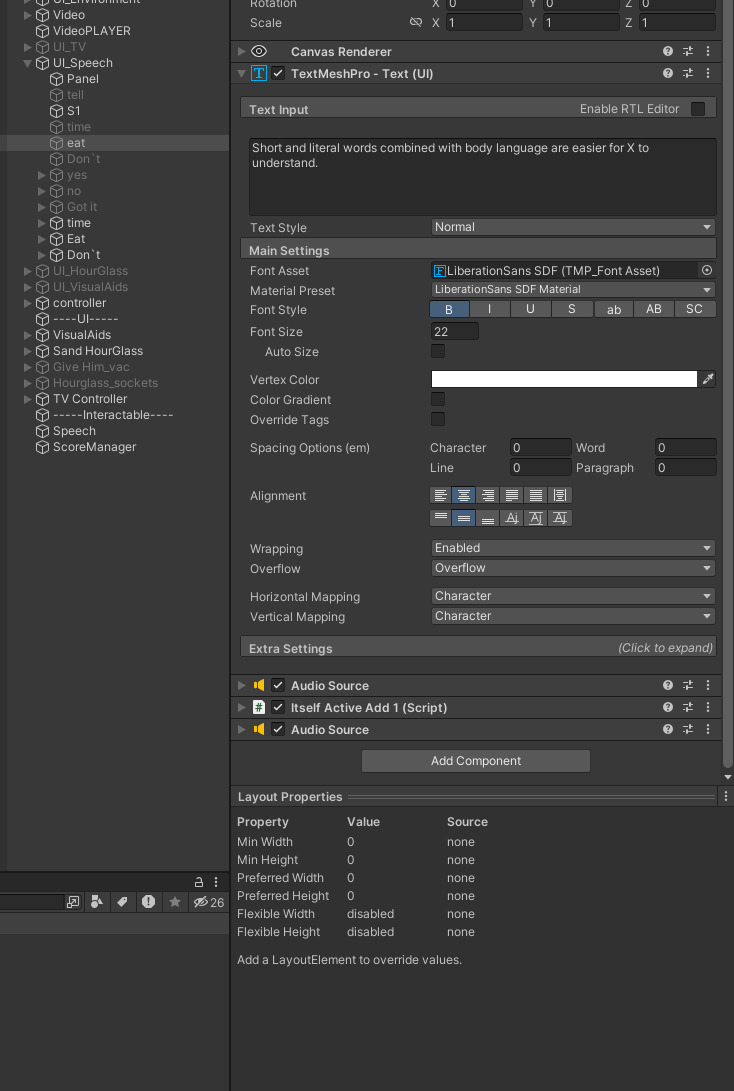Select ScoreManager in hierarchy
This screenshot has height=1091, width=734.
(94, 447)
